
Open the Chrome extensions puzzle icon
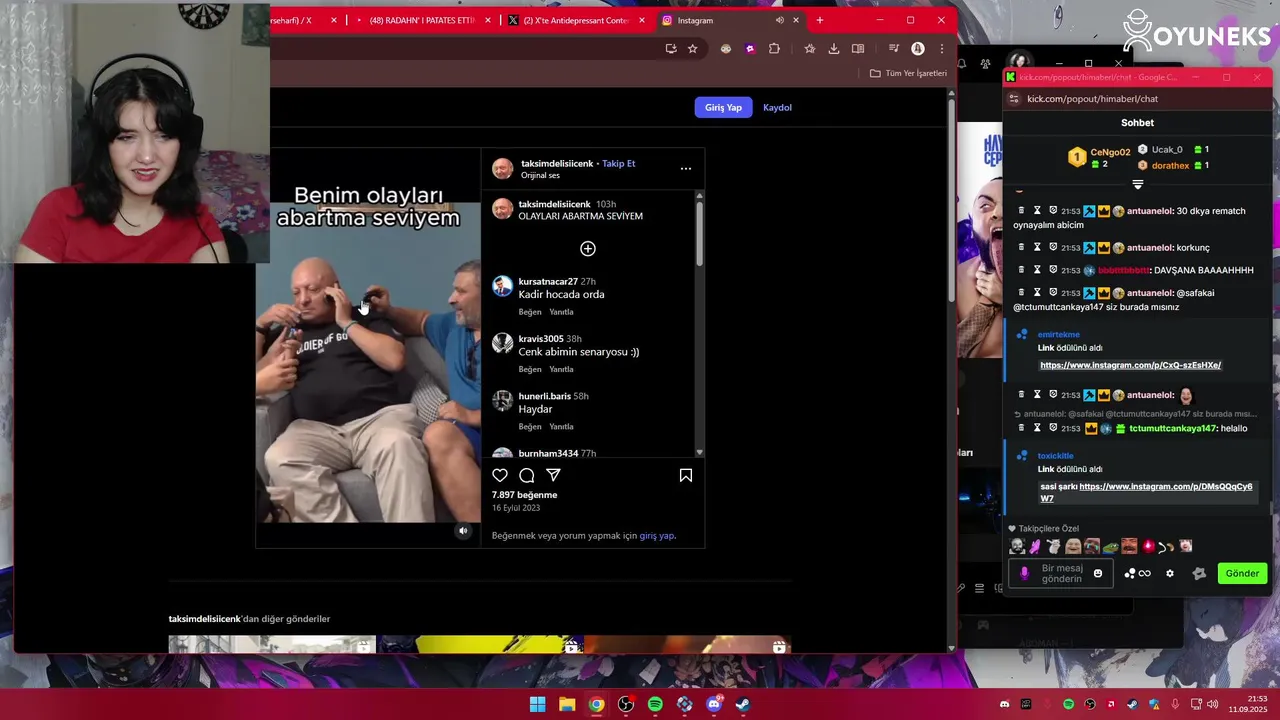coord(774,49)
